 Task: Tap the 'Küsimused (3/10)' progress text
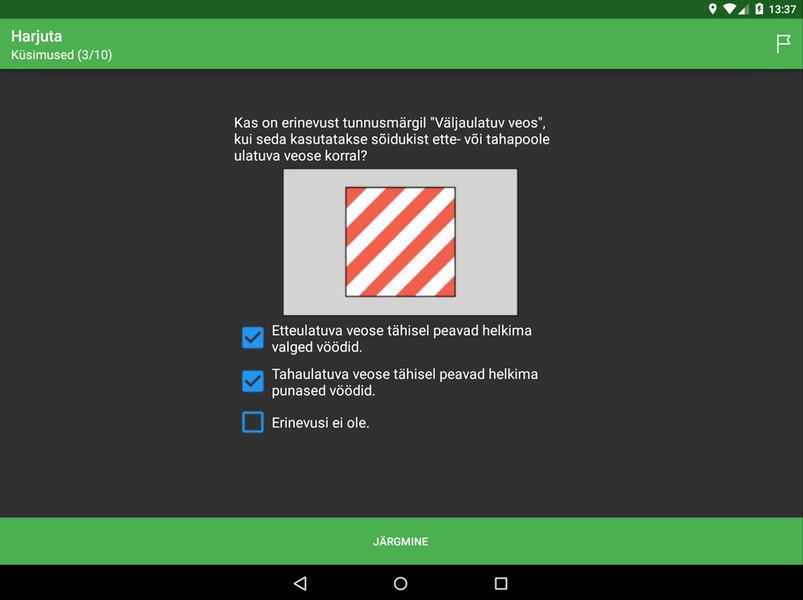click(61, 55)
